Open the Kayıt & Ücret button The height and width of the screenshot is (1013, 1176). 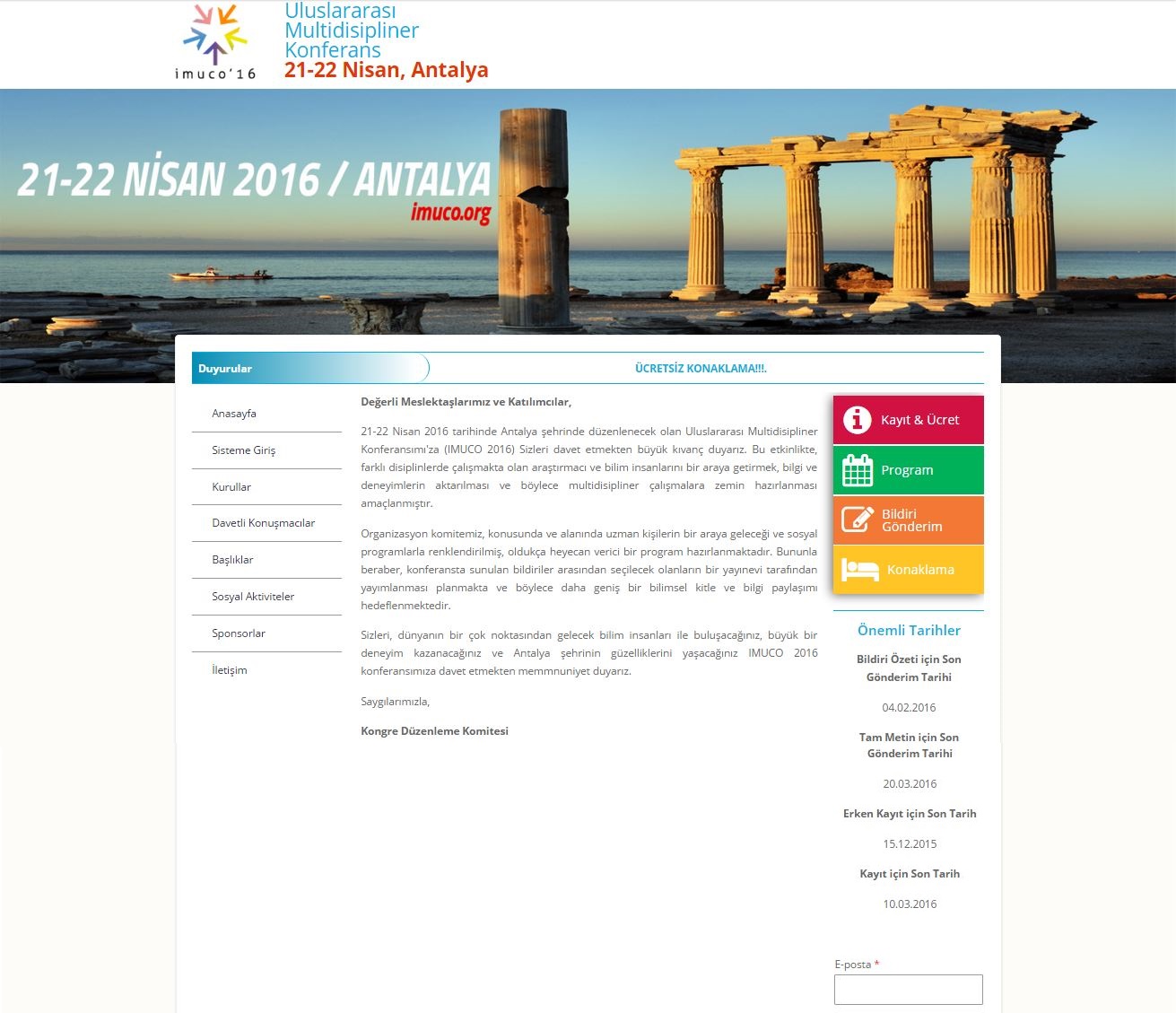coord(909,420)
